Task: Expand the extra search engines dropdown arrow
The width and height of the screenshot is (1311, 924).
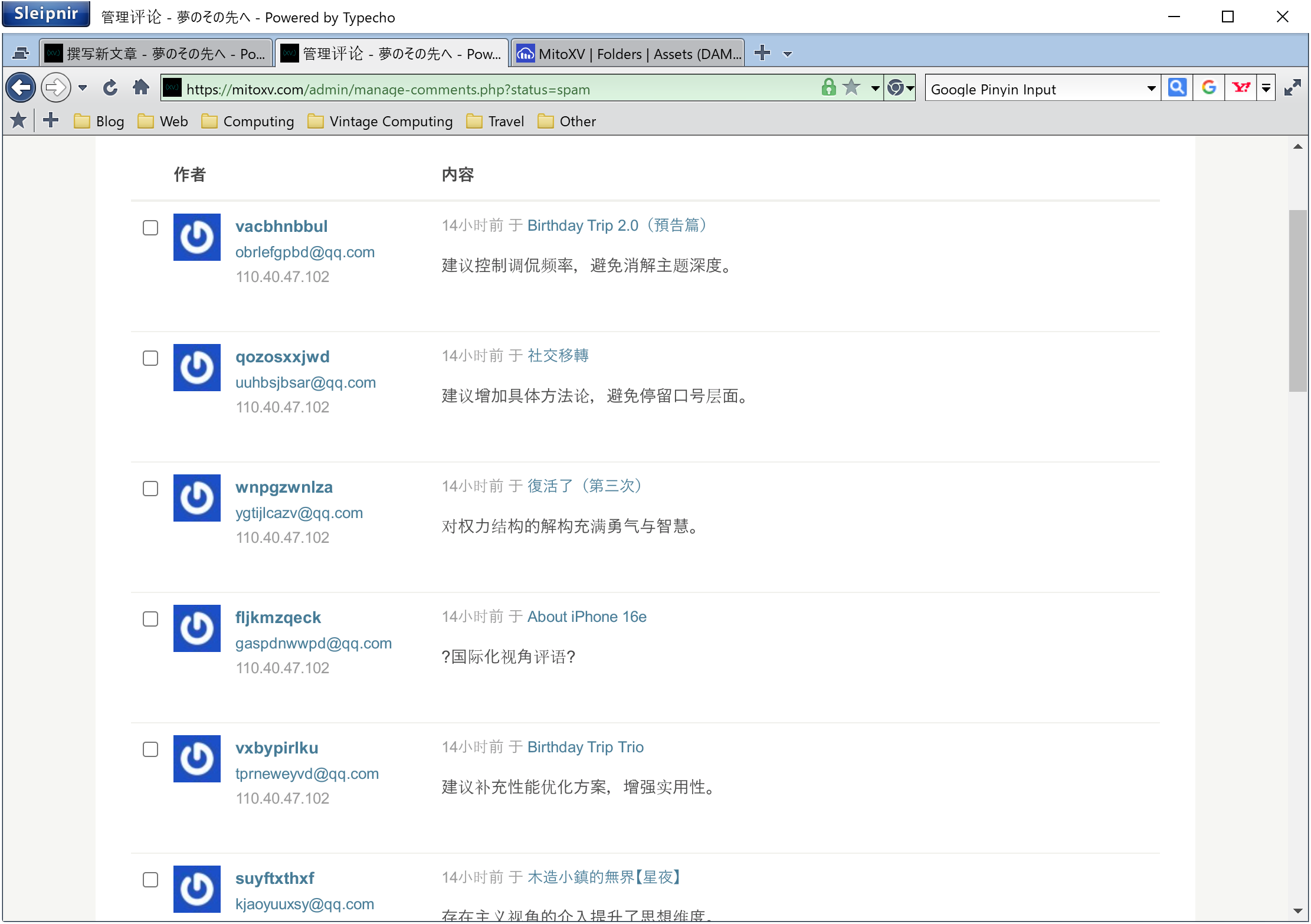Action: pyautogui.click(x=1266, y=89)
